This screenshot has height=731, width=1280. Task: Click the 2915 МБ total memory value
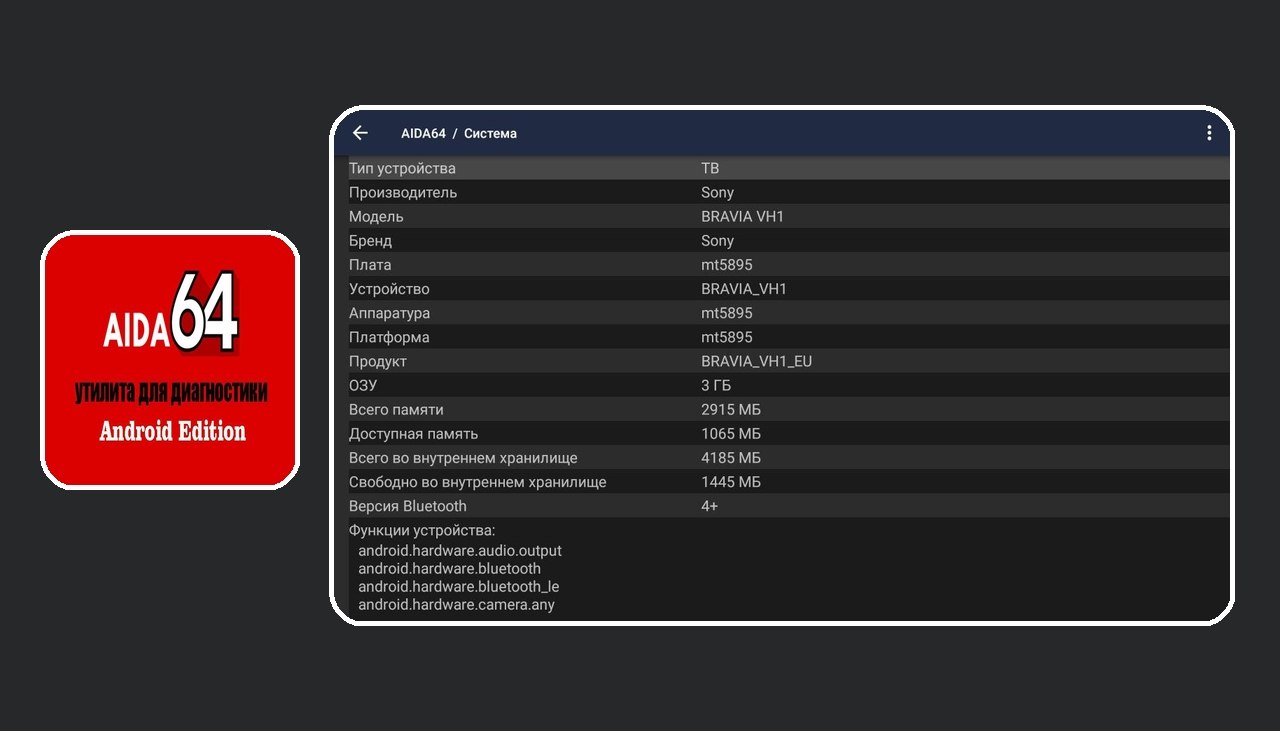click(731, 409)
